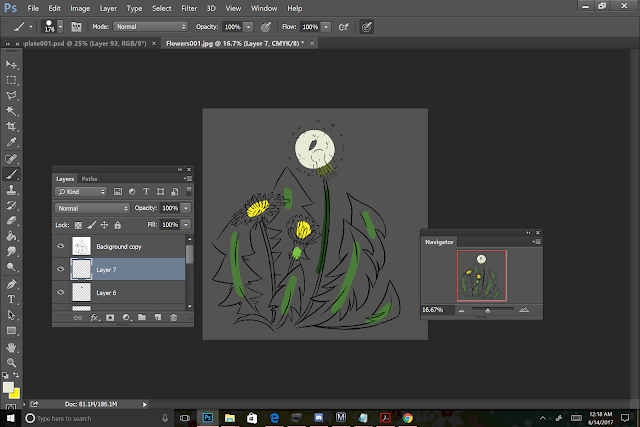Viewport: 640px width, 427px height.
Task: Select the Crop tool
Action: click(11, 127)
